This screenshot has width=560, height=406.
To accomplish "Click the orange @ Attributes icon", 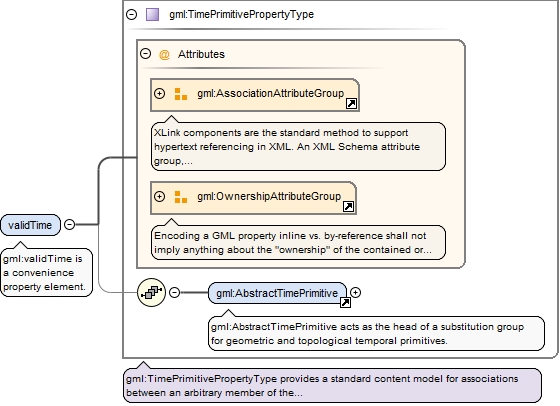I will (164, 55).
